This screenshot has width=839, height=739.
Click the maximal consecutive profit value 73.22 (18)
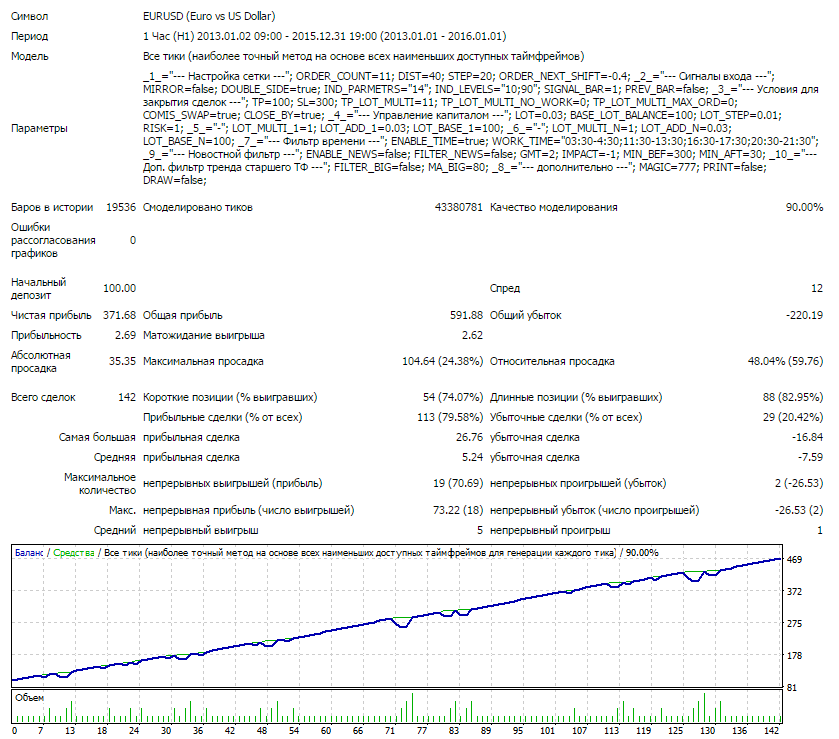(457, 510)
